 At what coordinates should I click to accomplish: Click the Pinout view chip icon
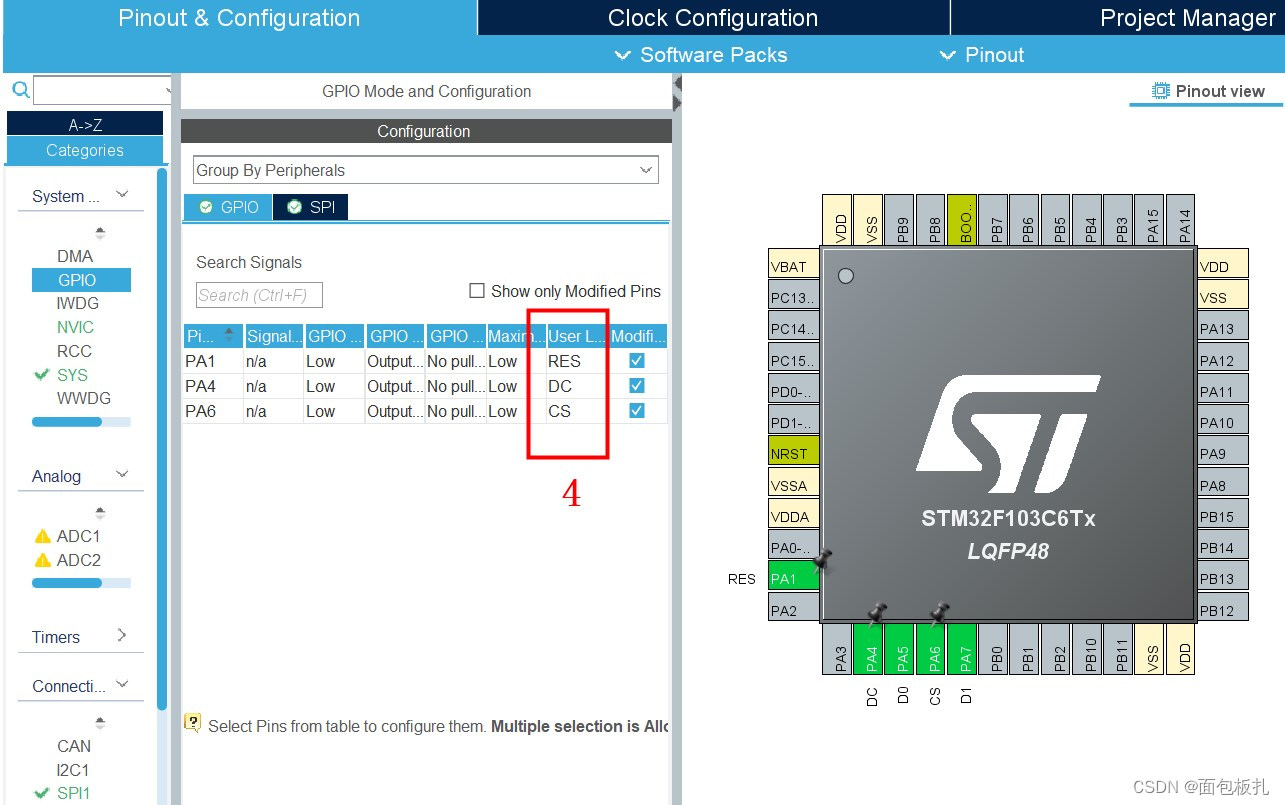(1161, 91)
